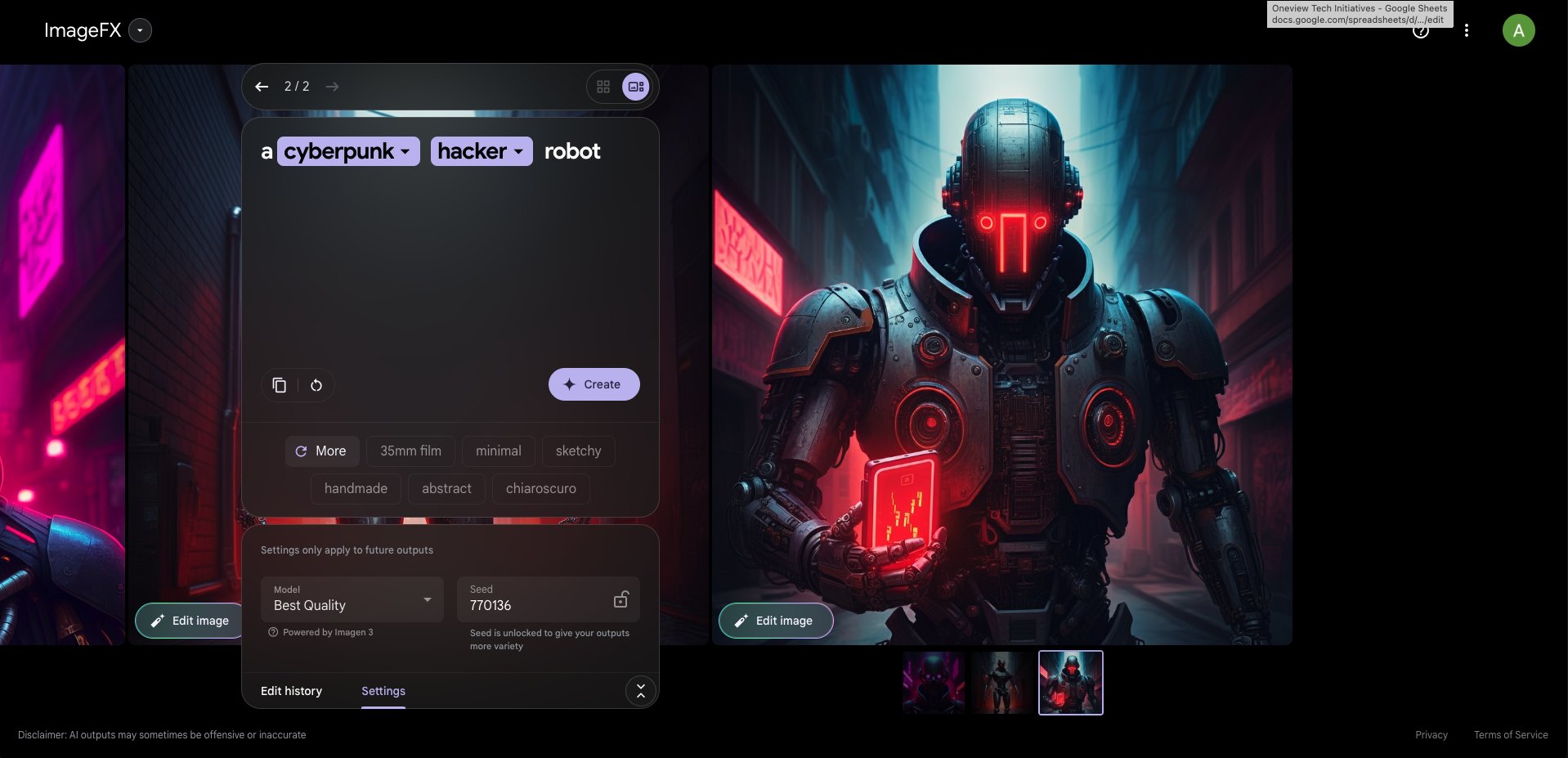Open the Edit history tab
1568x758 pixels.
[291, 692]
